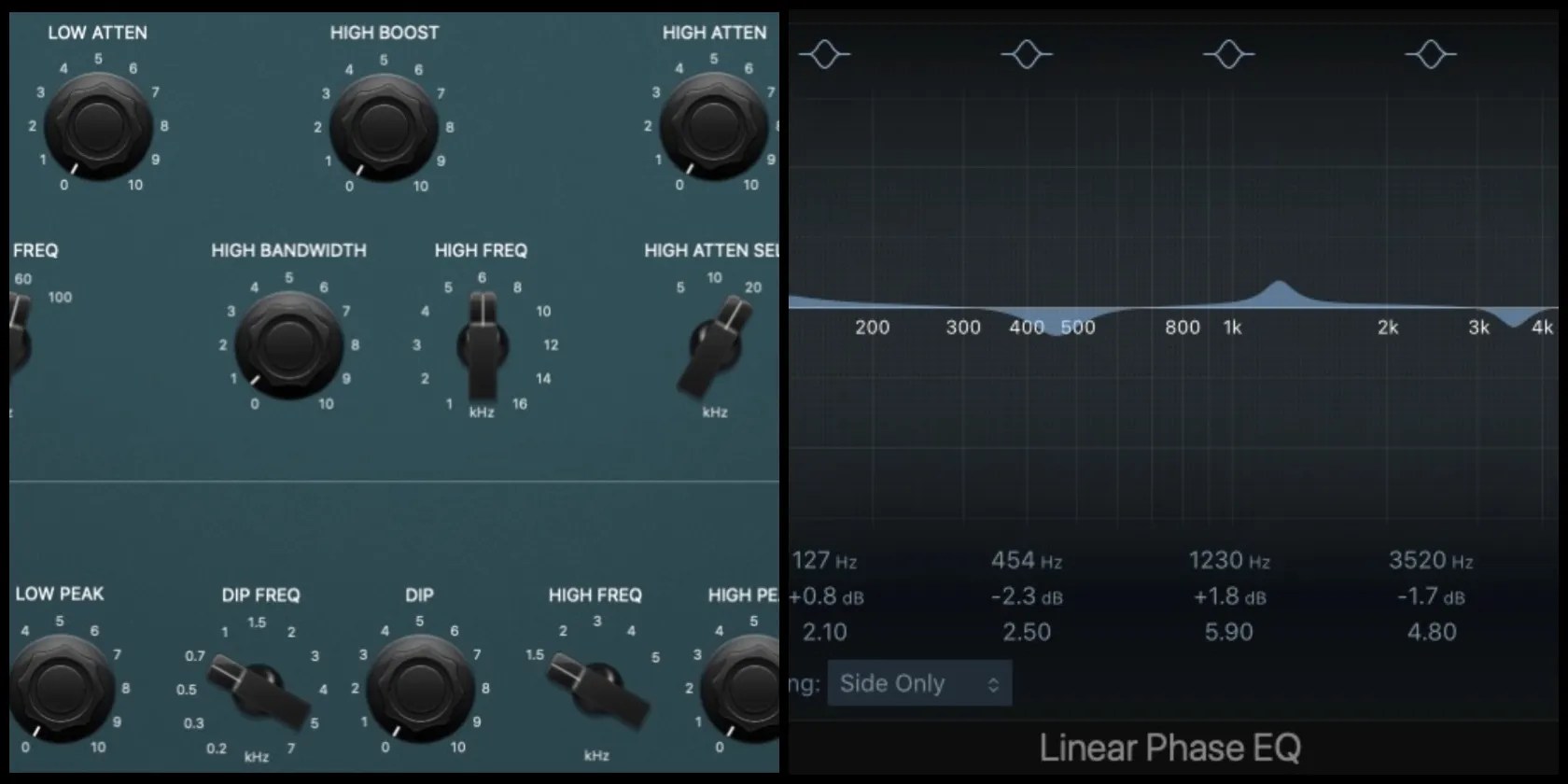This screenshot has width=1568, height=784.
Task: Click the LOW PEAK knob
Action: tap(62, 689)
